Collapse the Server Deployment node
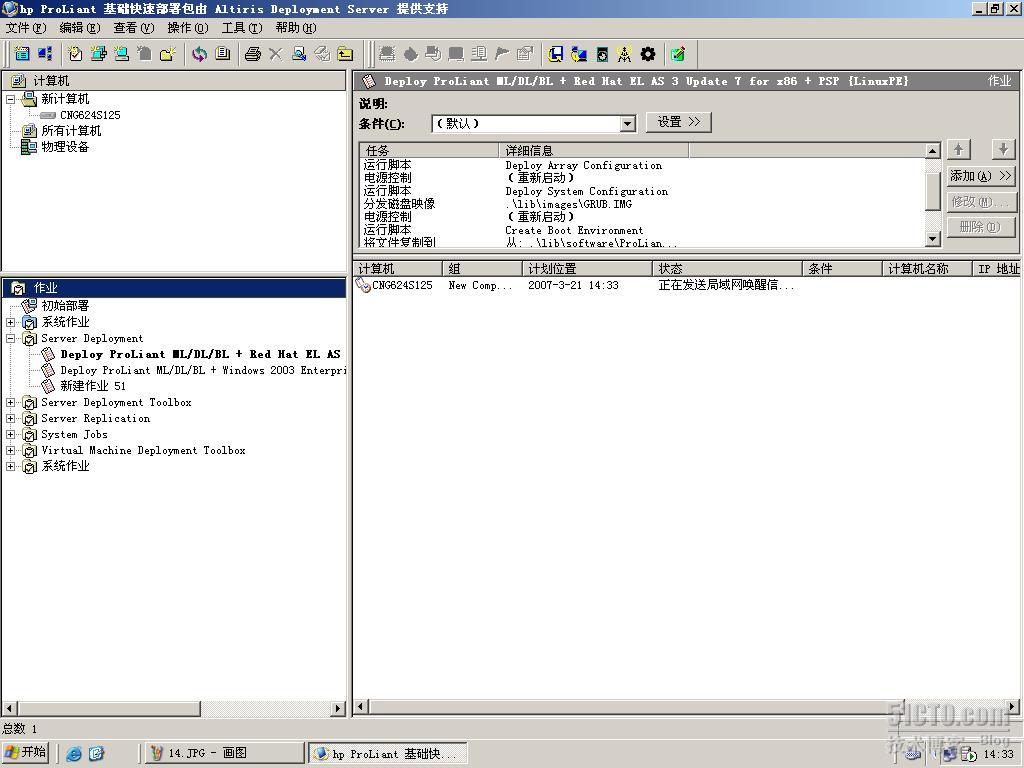Image resolution: width=1024 pixels, height=768 pixels. point(10,338)
